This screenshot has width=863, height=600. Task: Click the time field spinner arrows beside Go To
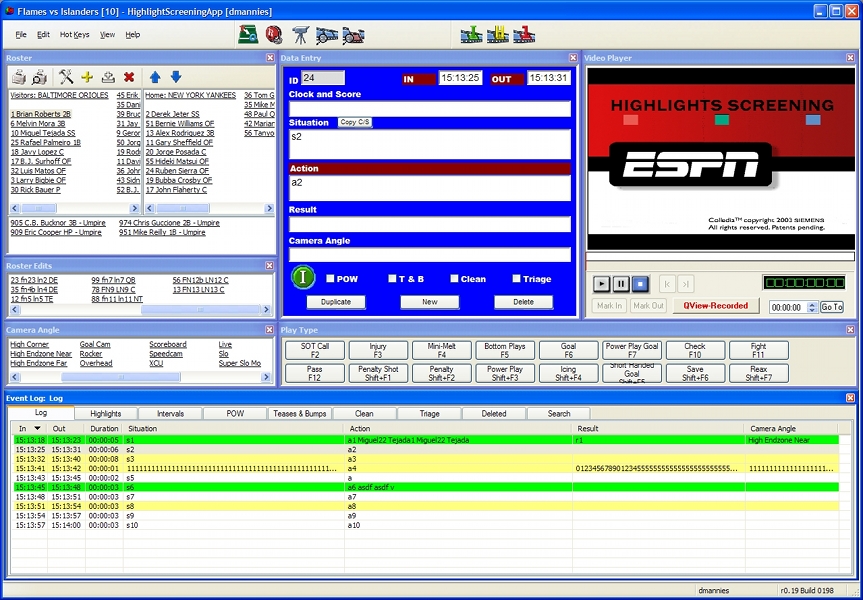point(812,307)
